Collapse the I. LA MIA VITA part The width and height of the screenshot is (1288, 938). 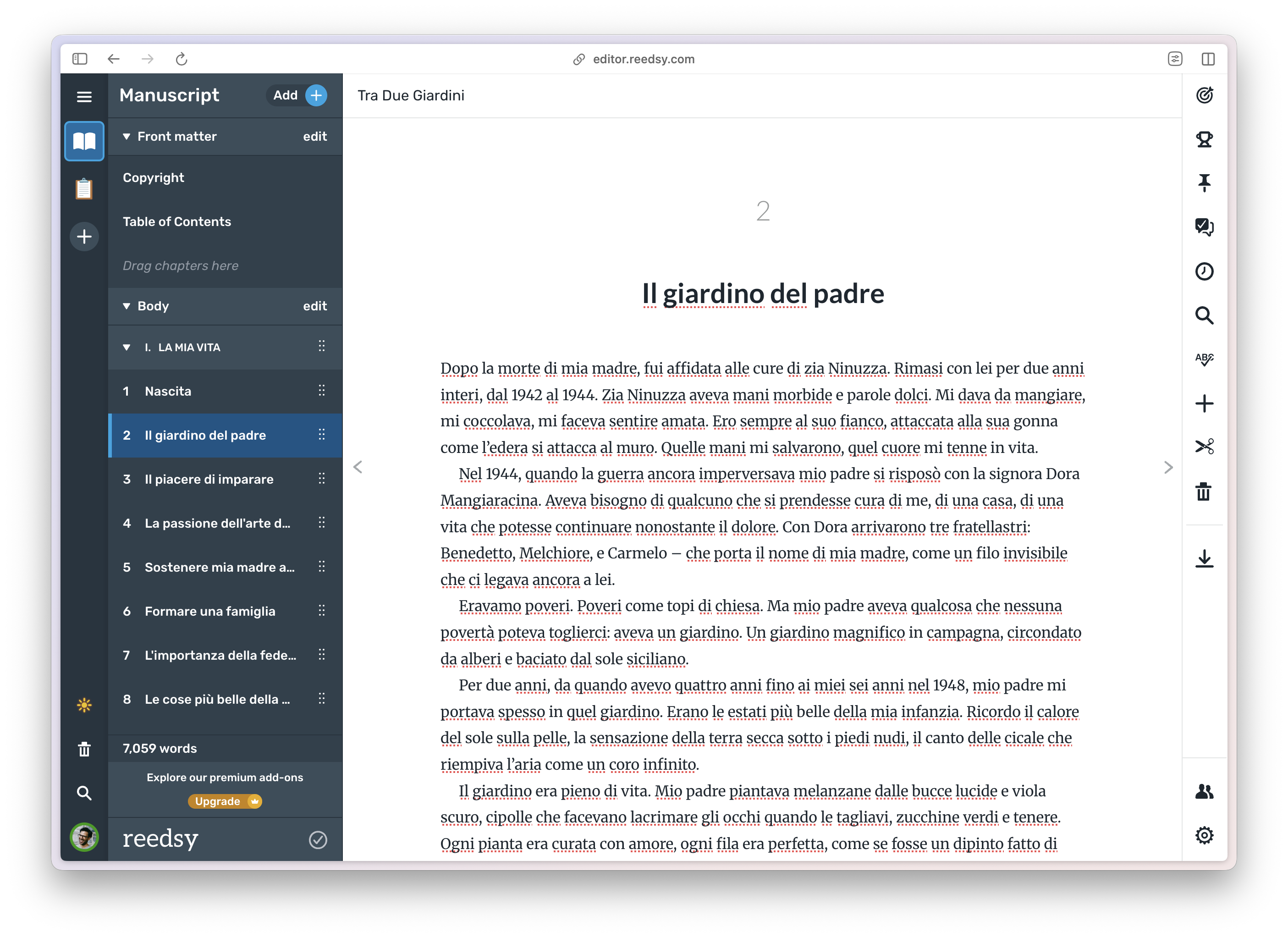point(127,347)
